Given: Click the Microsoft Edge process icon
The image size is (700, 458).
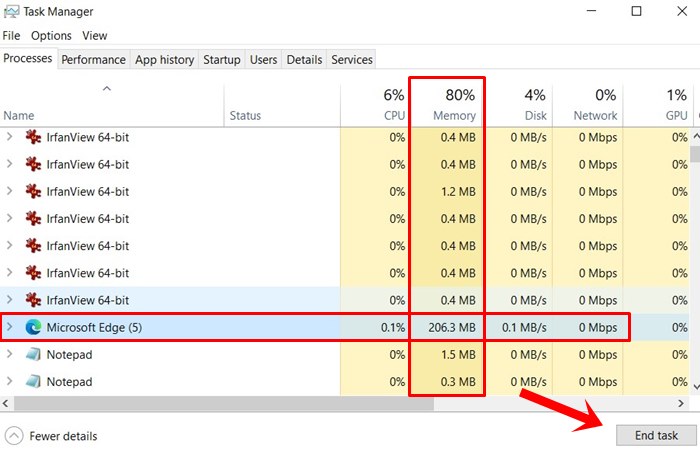Looking at the screenshot, I should pyautogui.click(x=33, y=327).
